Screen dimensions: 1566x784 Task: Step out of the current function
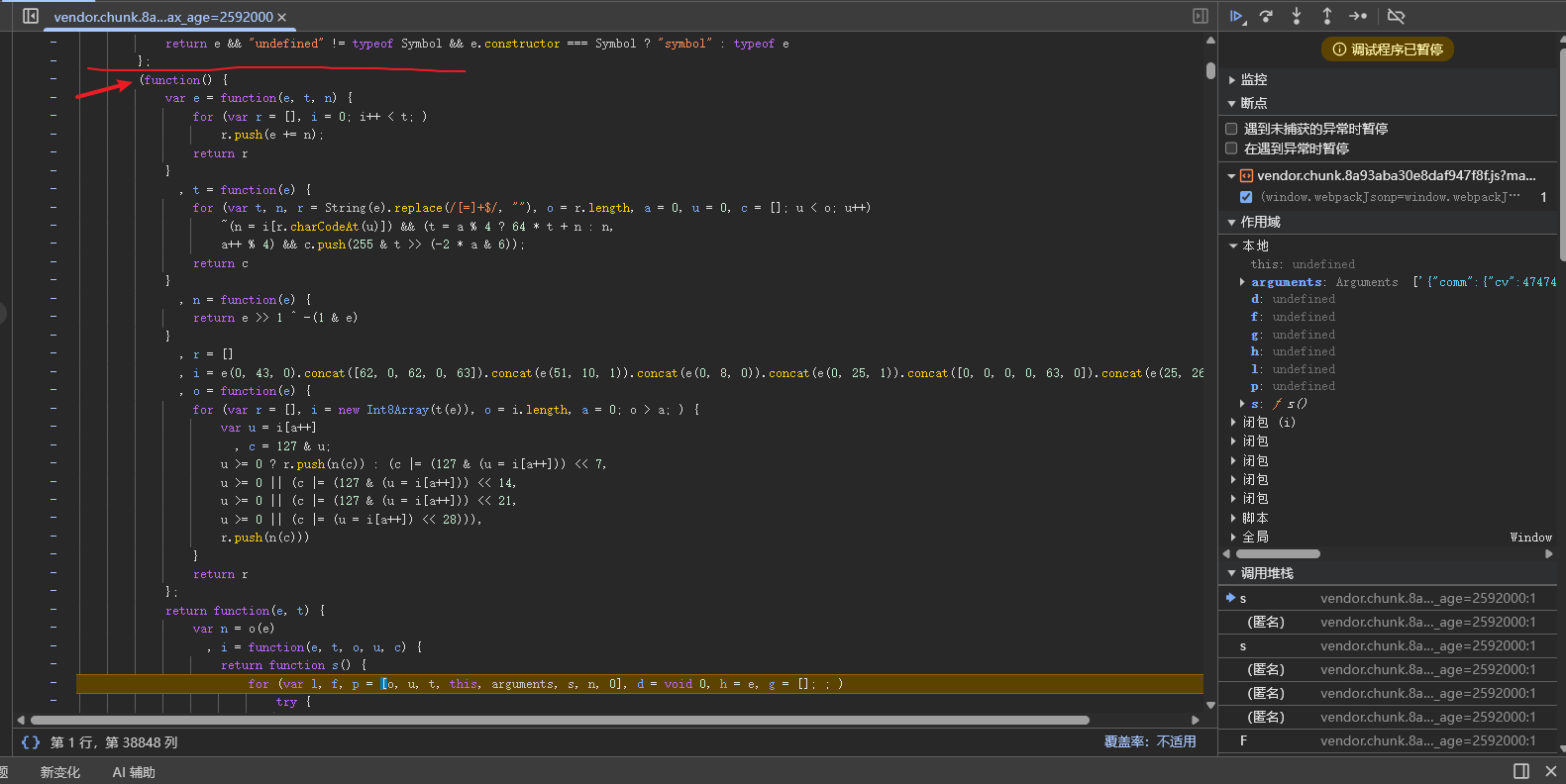pyautogui.click(x=1327, y=16)
